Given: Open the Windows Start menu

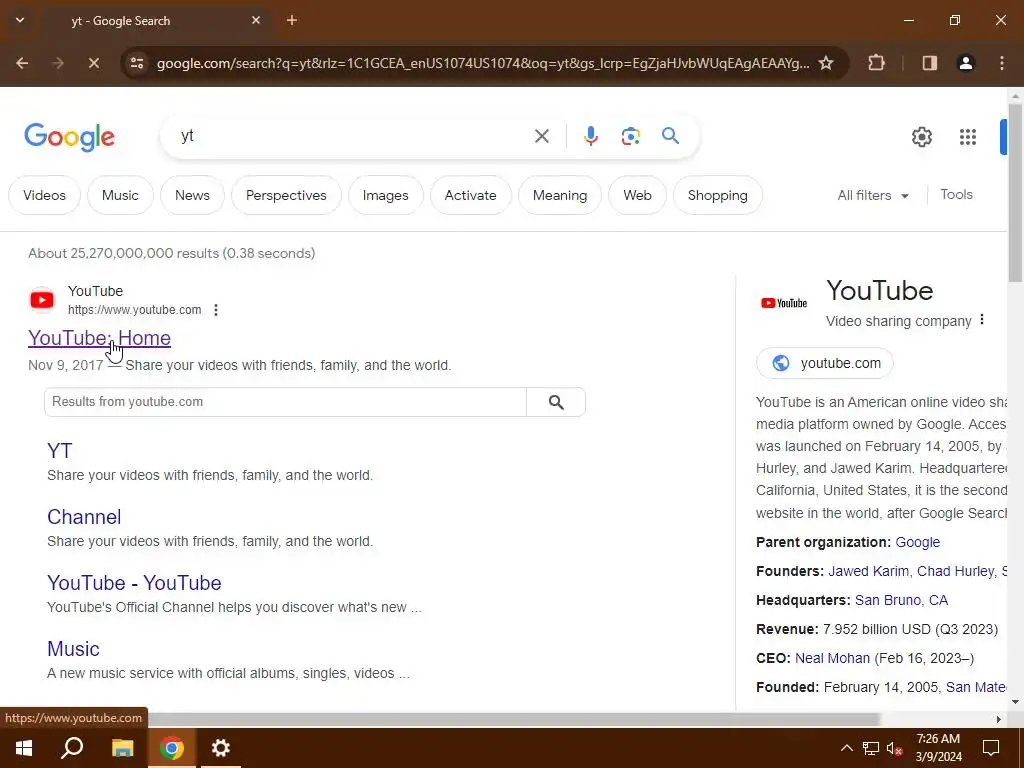Looking at the screenshot, I should click(x=24, y=748).
